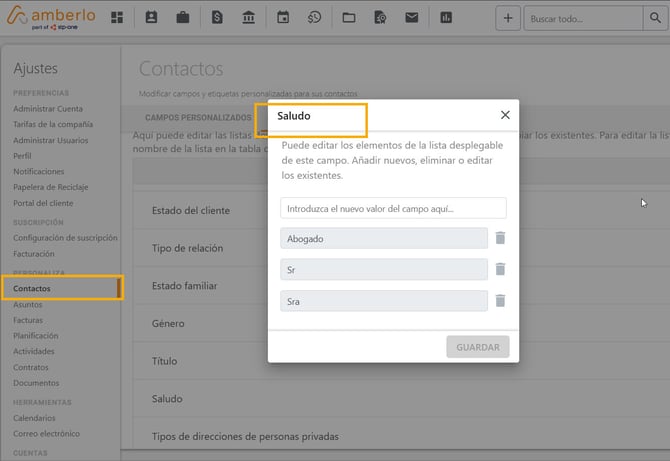The width and height of the screenshot is (670, 461).
Task: Open Configuración de suscripción
Action: pyautogui.click(x=65, y=238)
